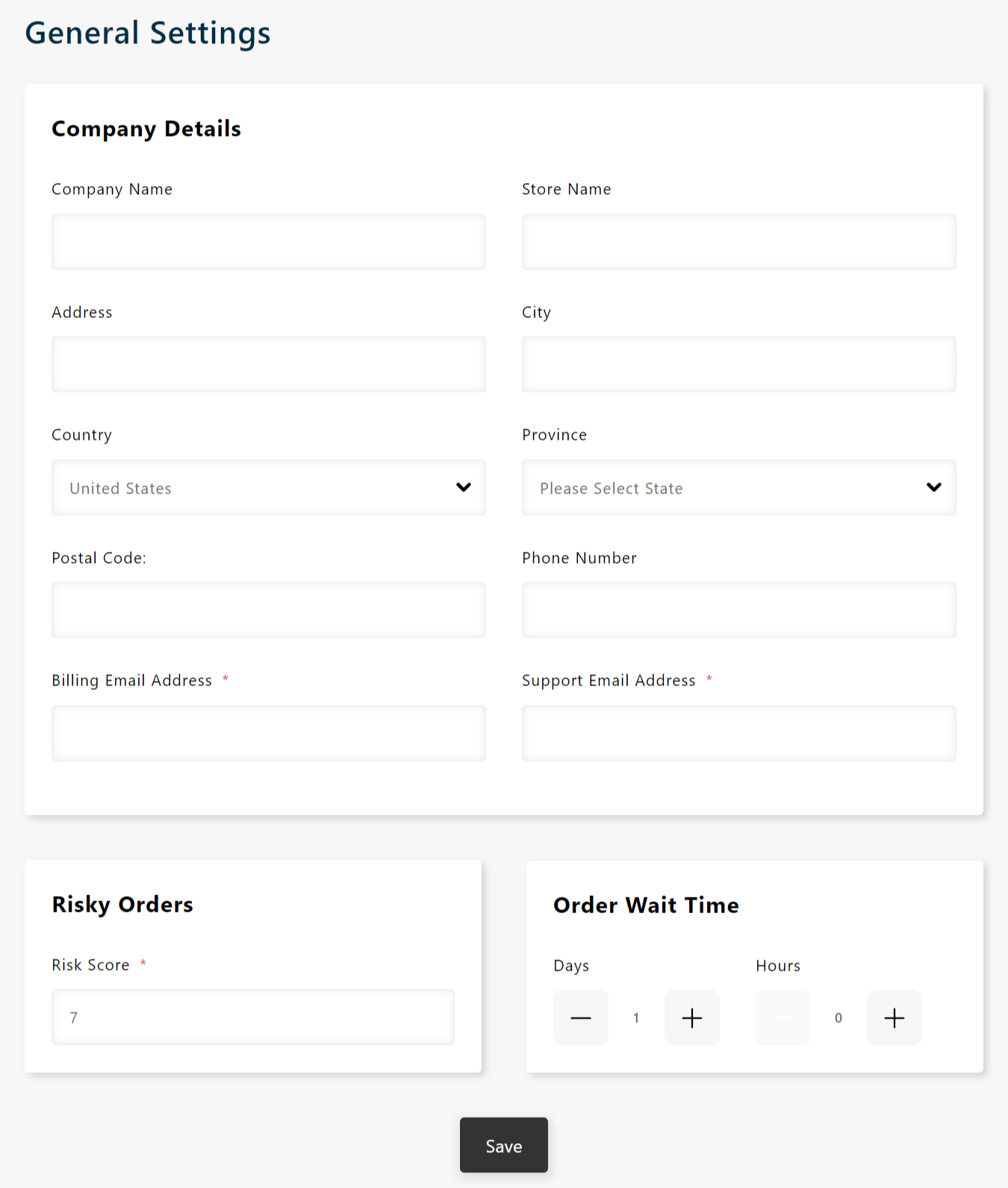1008x1188 pixels.
Task: Click the Country dropdown chevron arrow
Action: 464,488
